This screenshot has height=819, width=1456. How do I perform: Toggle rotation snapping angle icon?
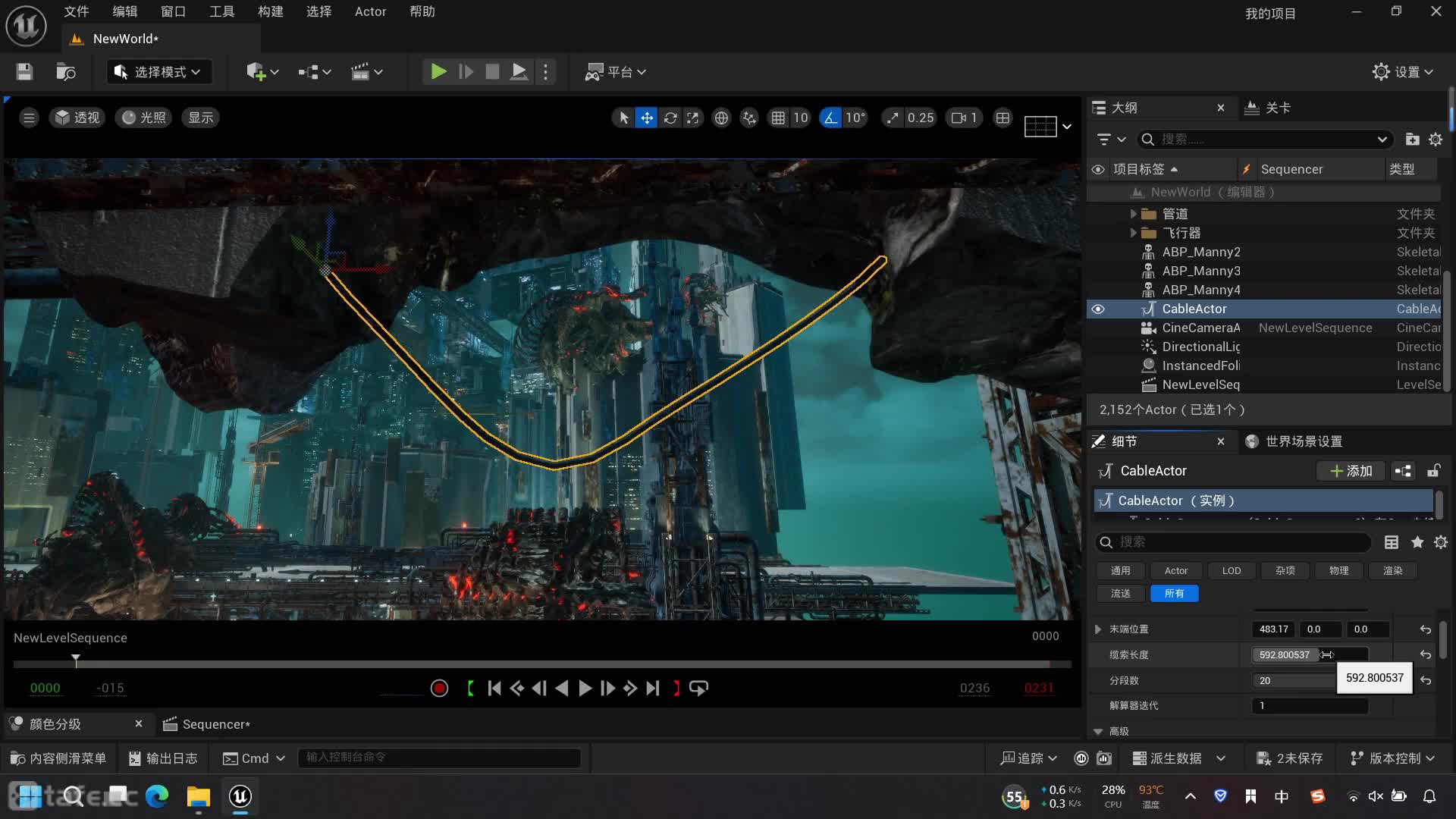[x=830, y=118]
